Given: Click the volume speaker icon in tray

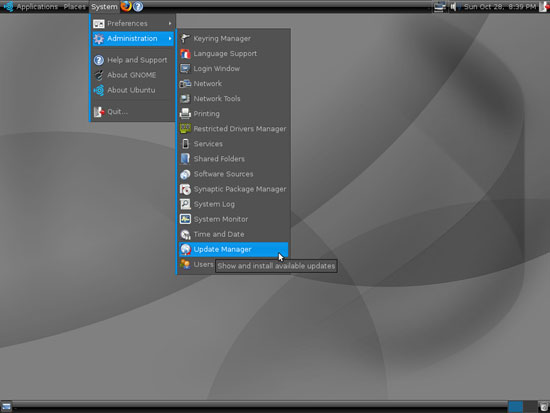Looking at the screenshot, I should click(454, 7).
